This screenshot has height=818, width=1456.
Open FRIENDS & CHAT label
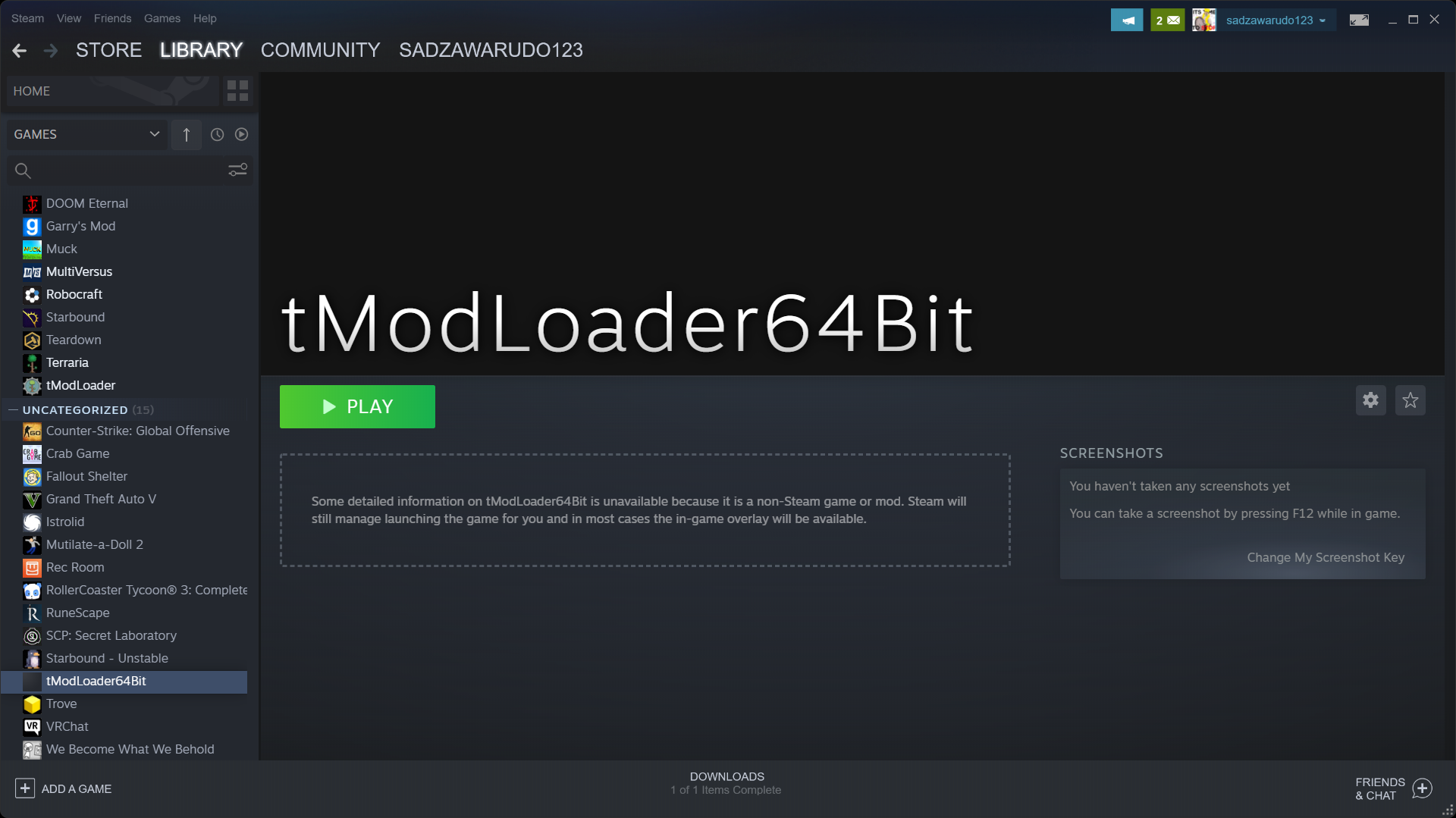(1379, 788)
